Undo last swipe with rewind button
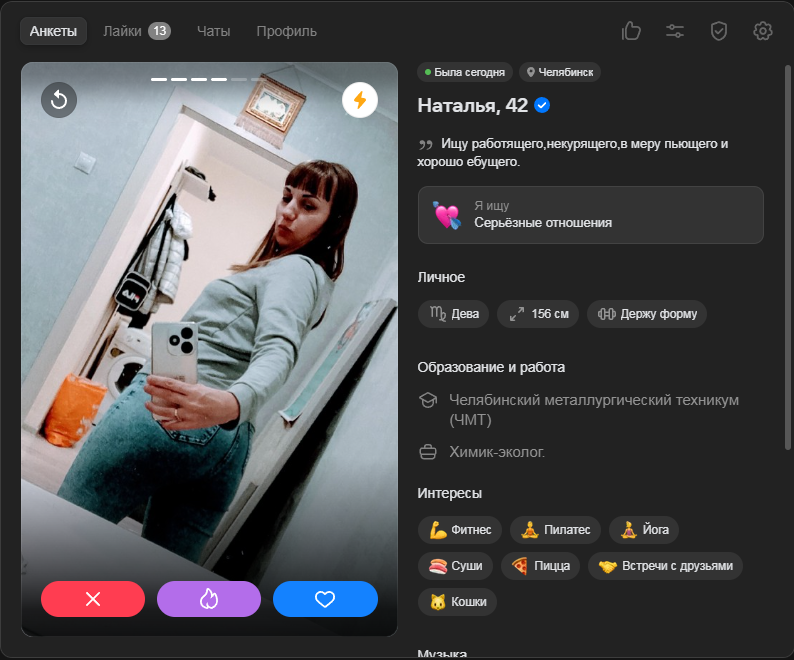 tap(59, 100)
